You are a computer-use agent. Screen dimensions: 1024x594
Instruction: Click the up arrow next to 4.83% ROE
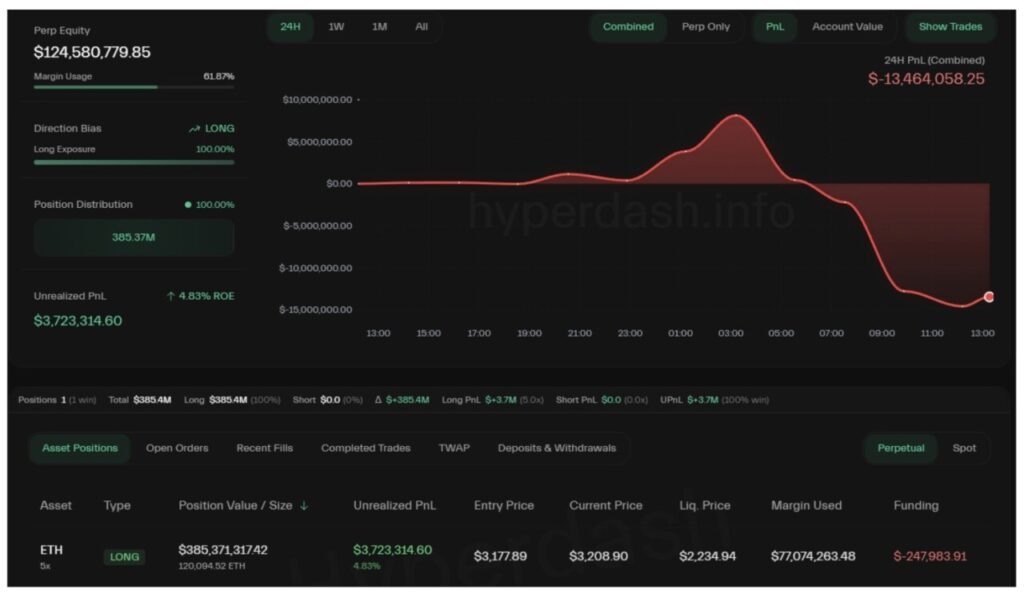click(x=171, y=296)
